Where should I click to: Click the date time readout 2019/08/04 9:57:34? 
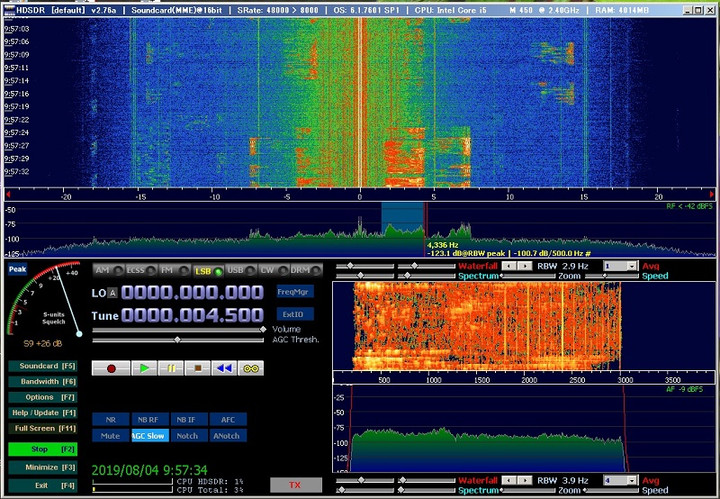pos(149,470)
